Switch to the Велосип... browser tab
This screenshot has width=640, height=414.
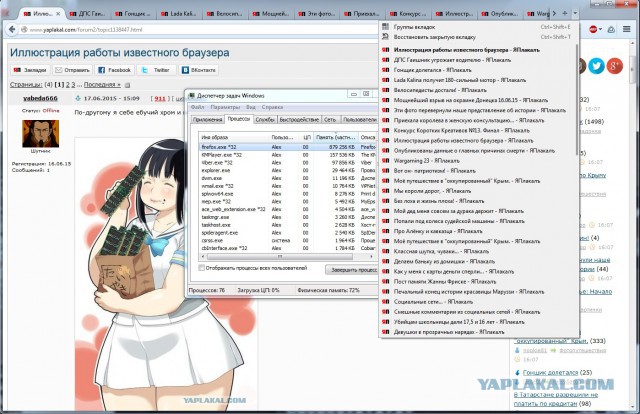(224, 13)
